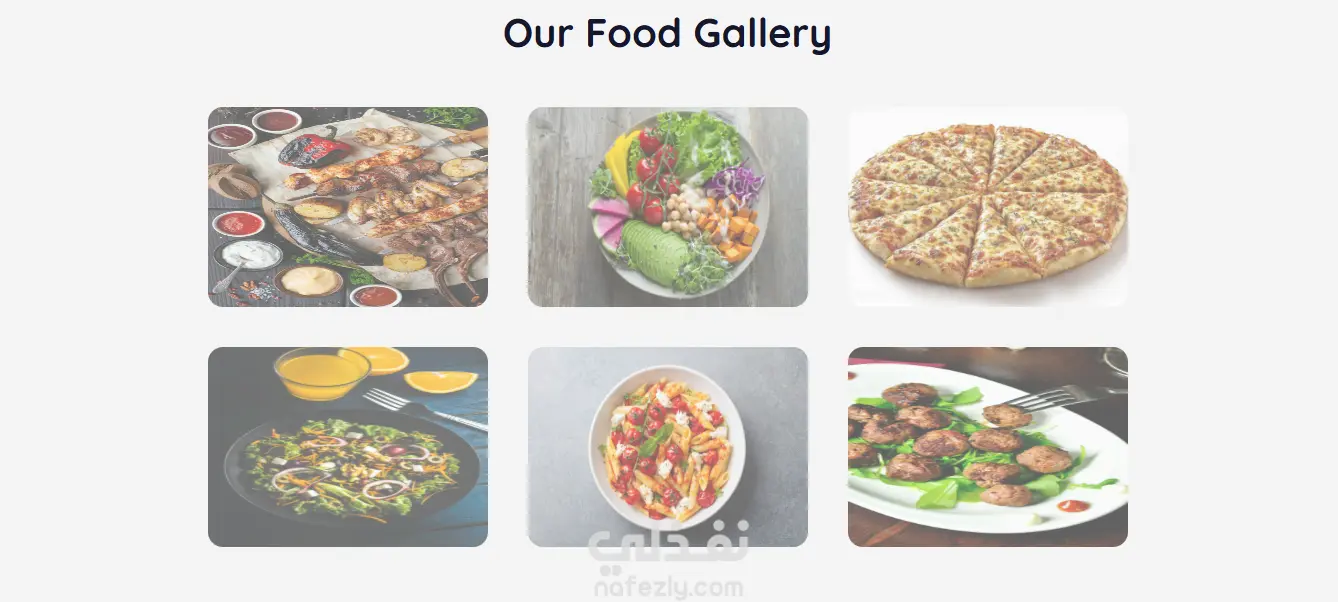Viewport: 1338px width, 602px height.
Task: Select the sliced cheese pizza image
Action: (x=988, y=207)
